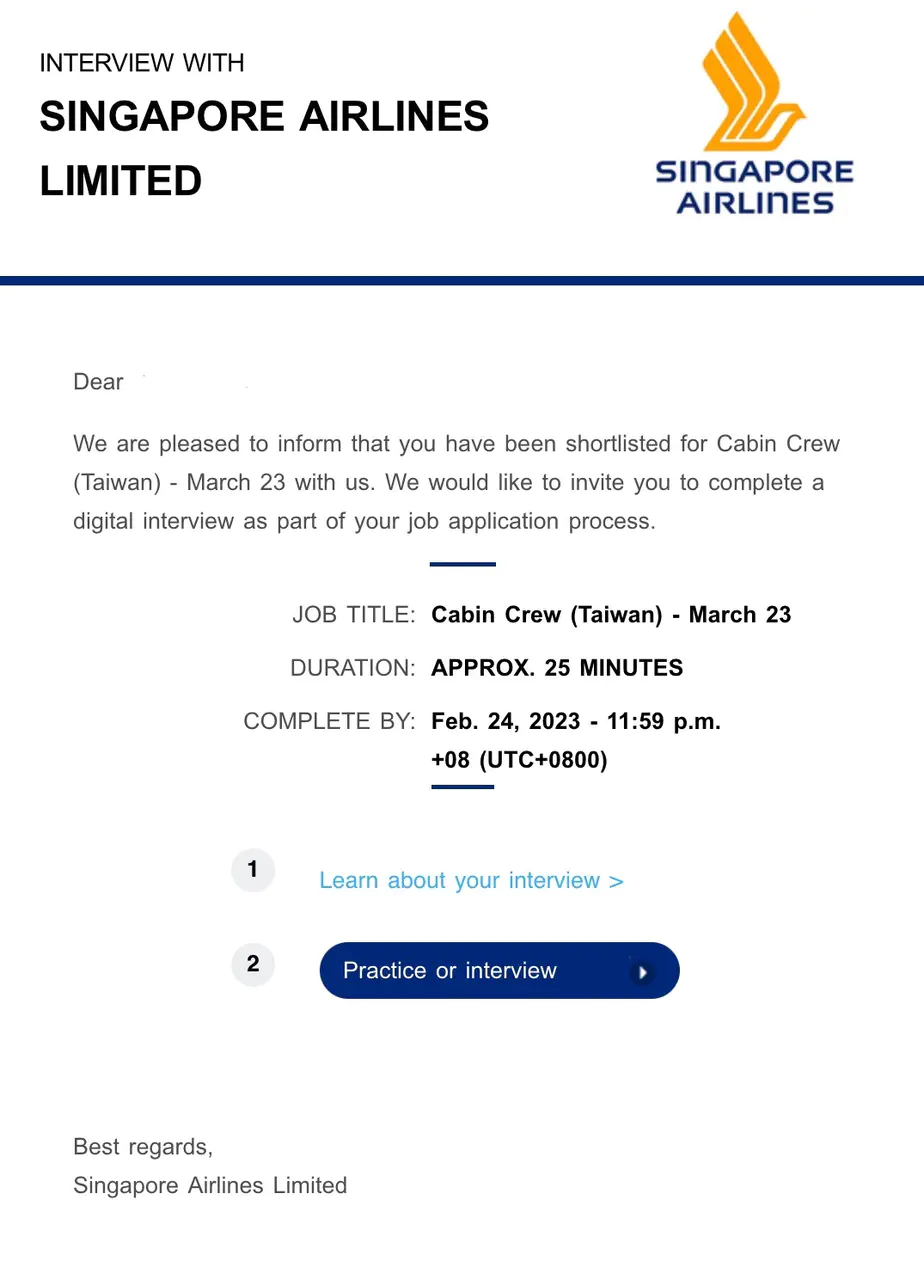Click the Best regards closing line
Screen dimensions: 924x1280
(x=143, y=1147)
